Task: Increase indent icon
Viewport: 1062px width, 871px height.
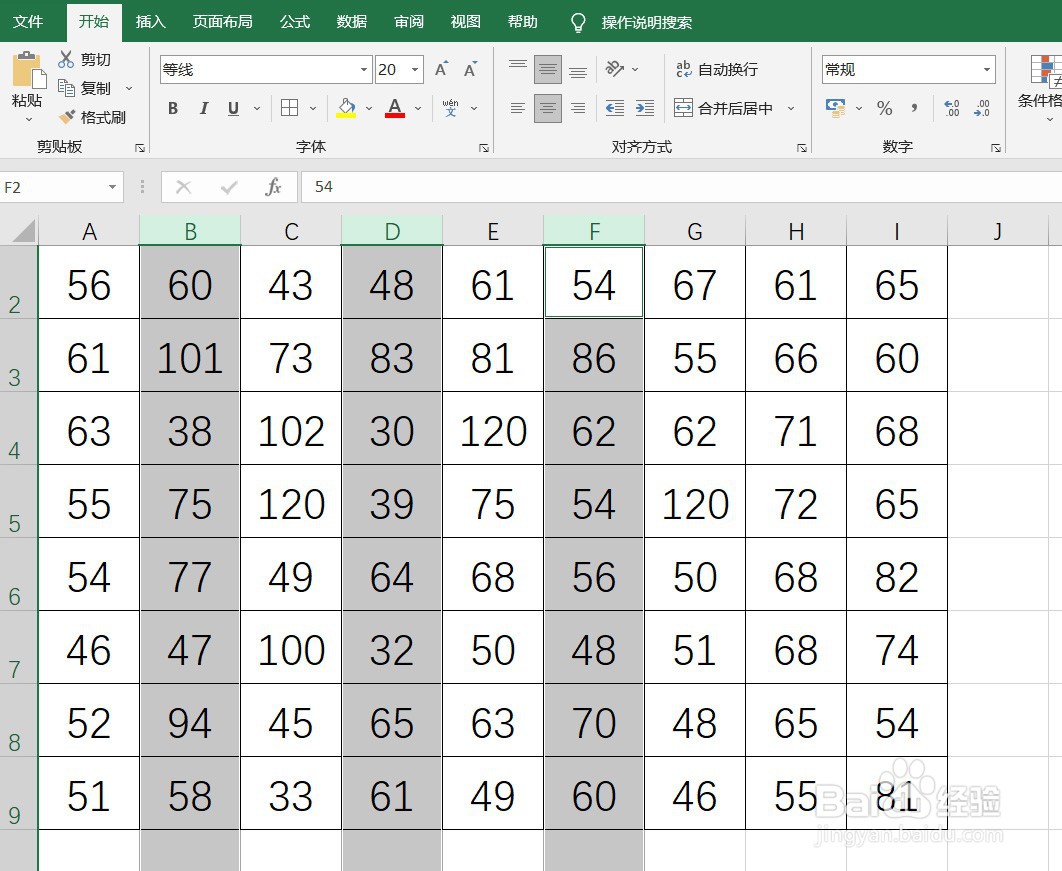Action: coord(645,108)
